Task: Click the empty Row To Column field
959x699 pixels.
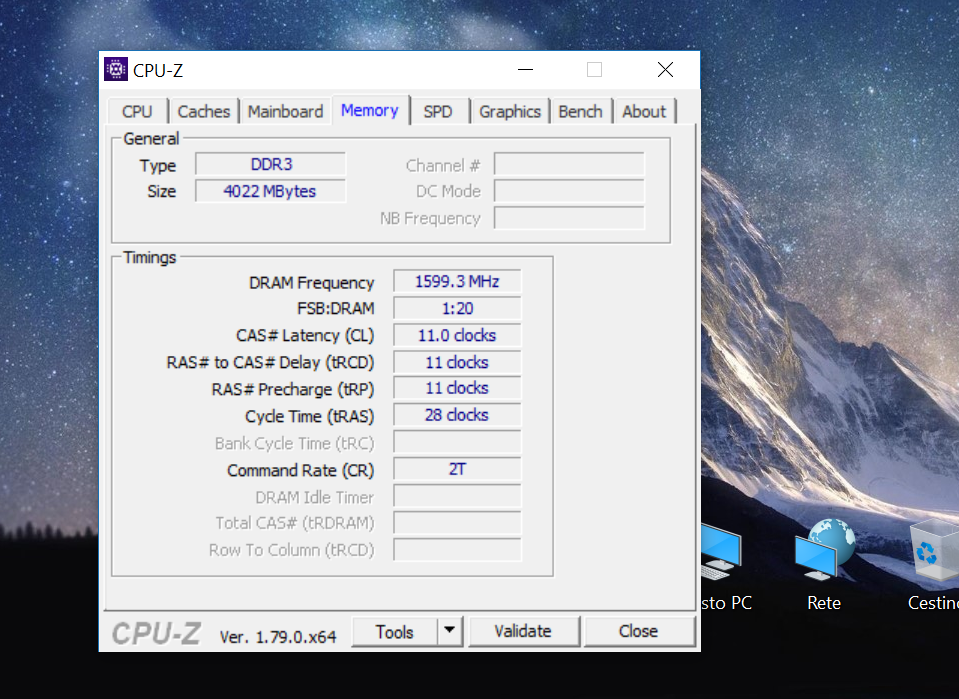Action: click(x=457, y=550)
